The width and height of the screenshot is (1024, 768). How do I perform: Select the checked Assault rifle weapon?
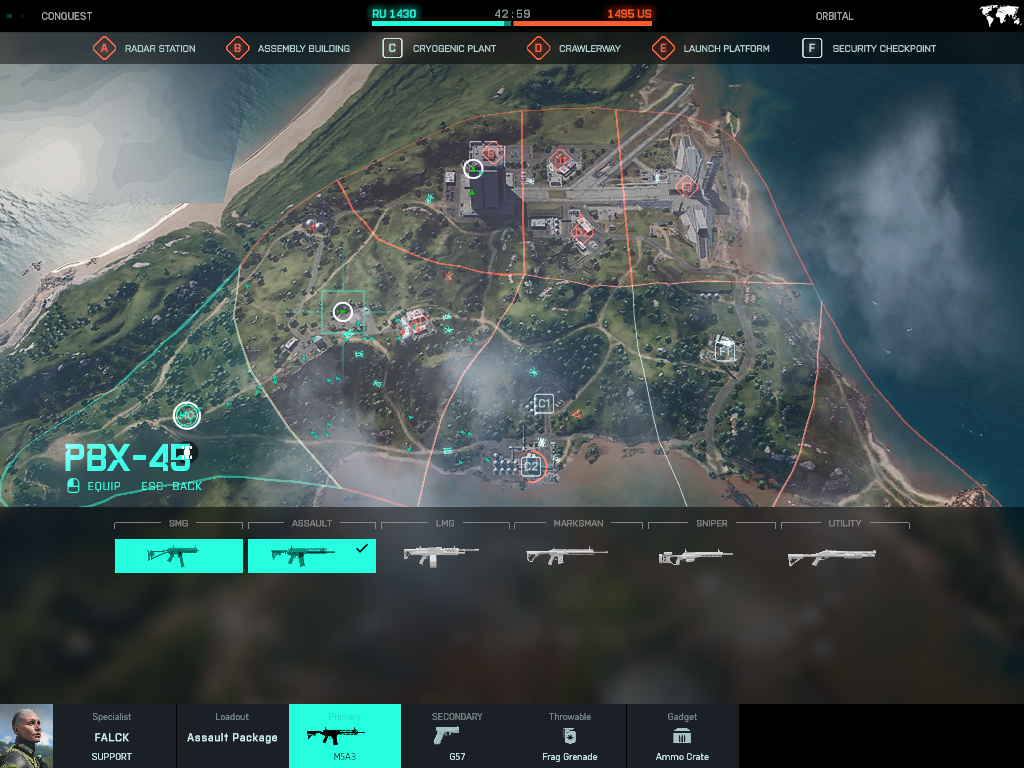(312, 556)
